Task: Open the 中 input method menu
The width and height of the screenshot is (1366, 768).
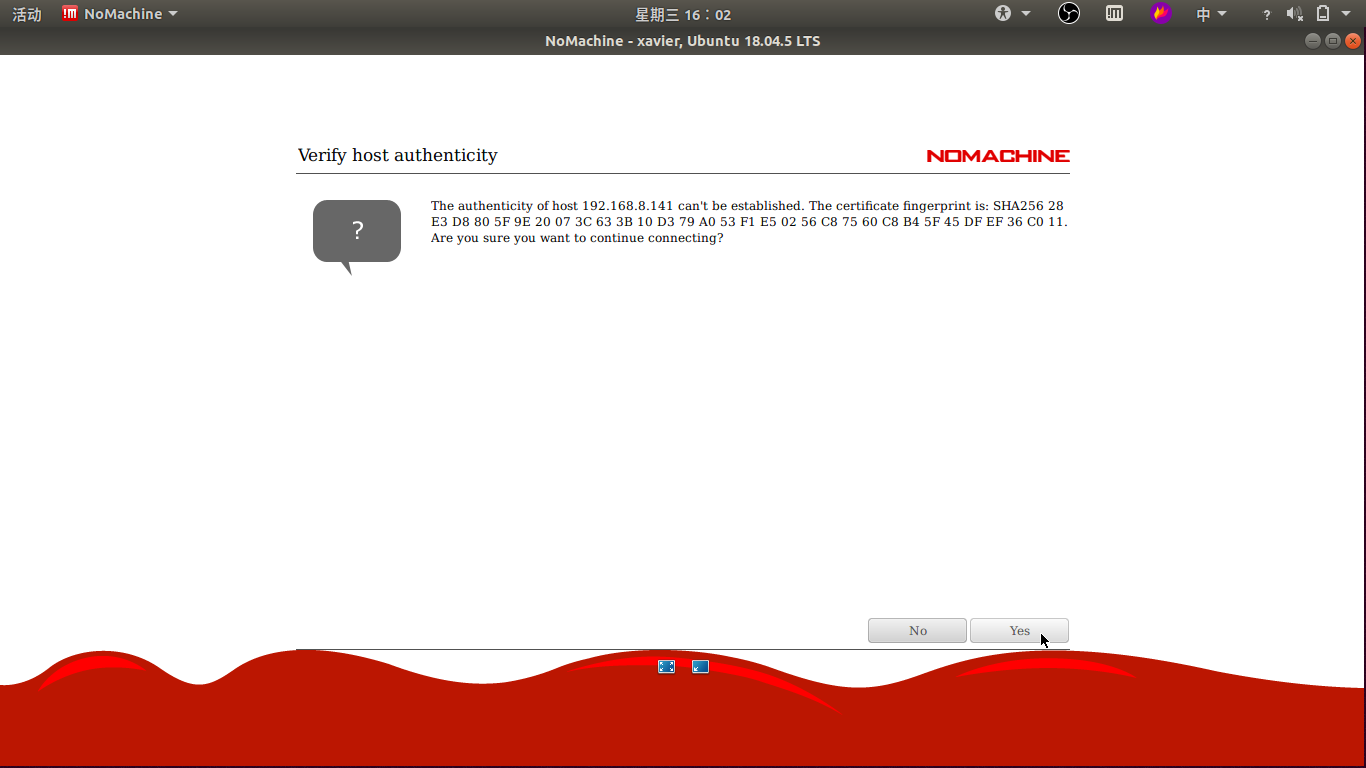Action: click(x=1212, y=14)
